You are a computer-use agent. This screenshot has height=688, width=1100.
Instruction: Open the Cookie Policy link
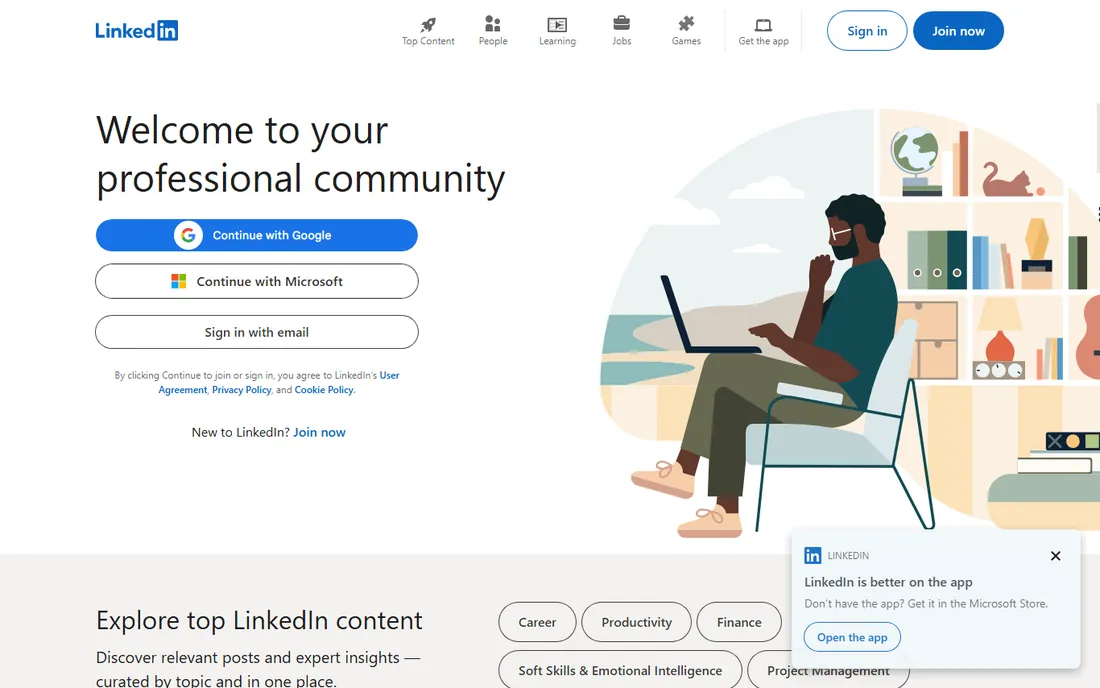[x=324, y=390]
